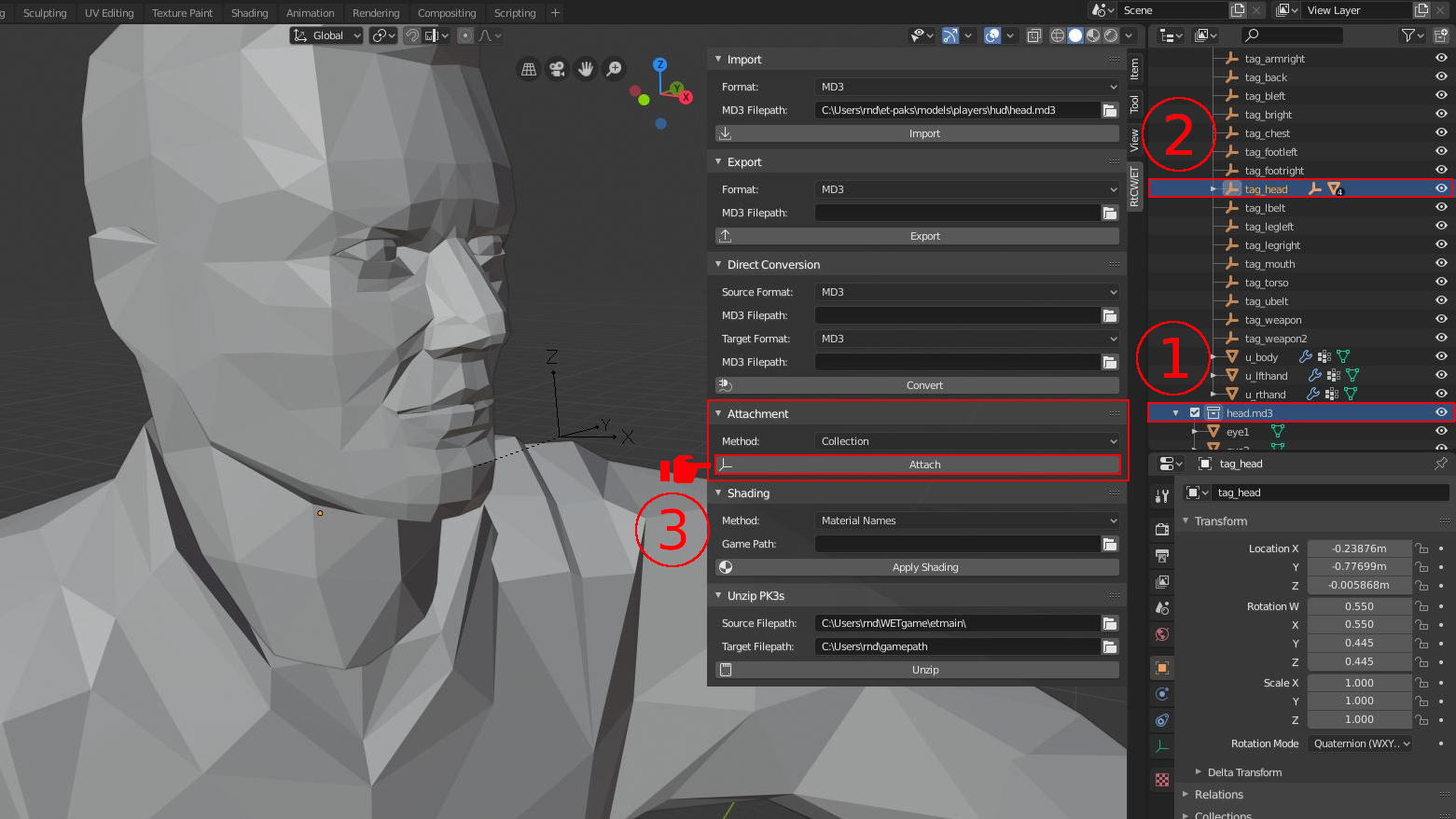Switch to the UV Editing workspace tab
The width and height of the screenshot is (1456, 819).
(109, 12)
